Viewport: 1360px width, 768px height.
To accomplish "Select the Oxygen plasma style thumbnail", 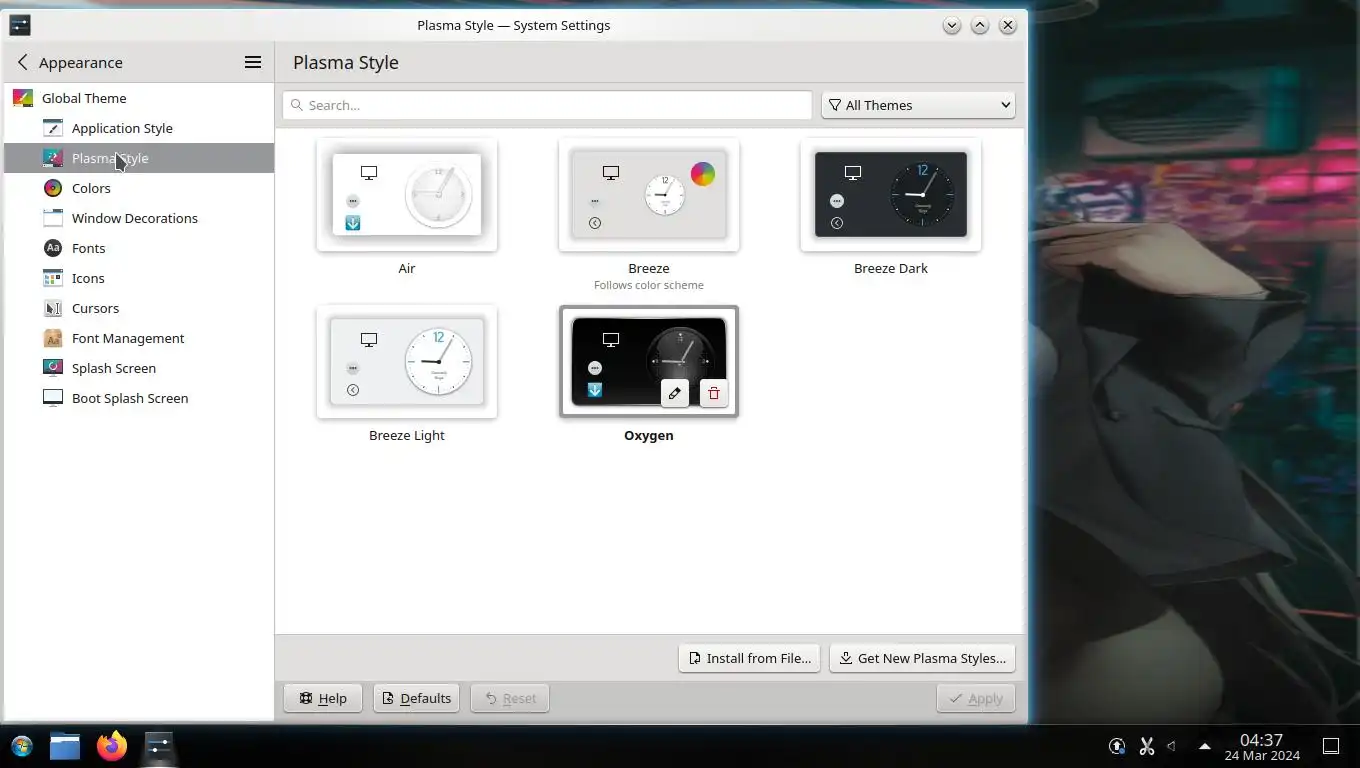I will [x=649, y=362].
